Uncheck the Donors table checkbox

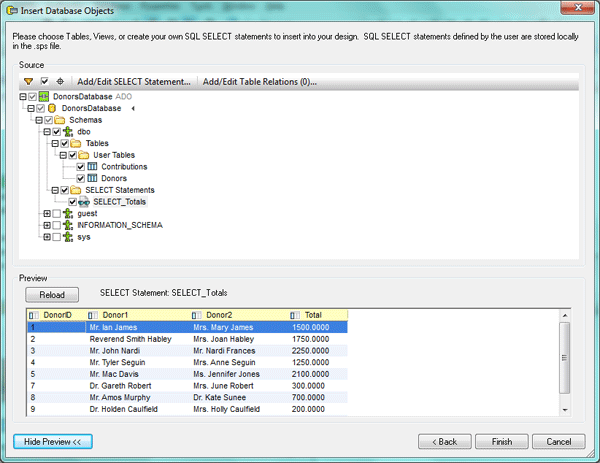coord(80,178)
